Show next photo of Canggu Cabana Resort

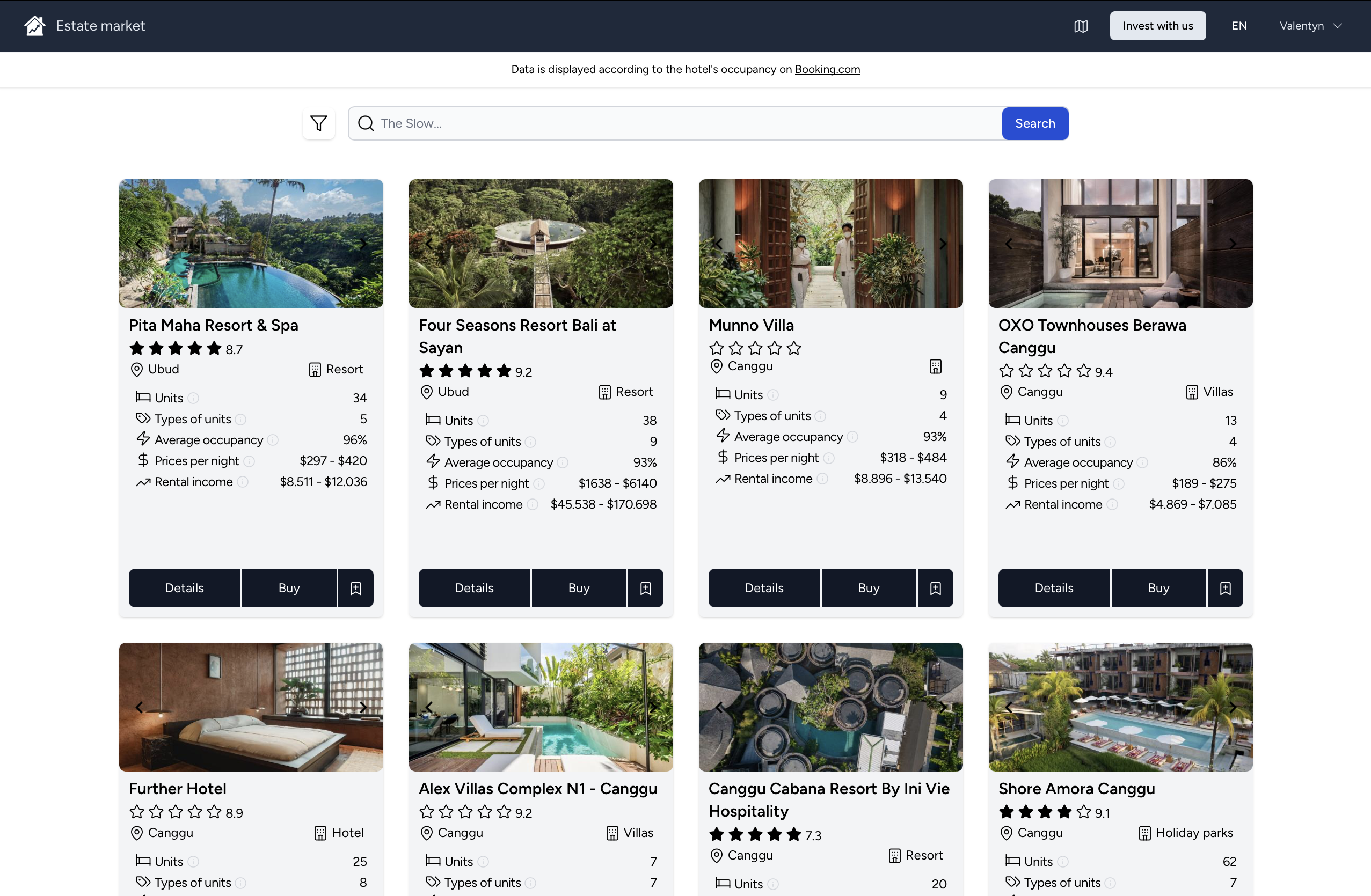[943, 707]
